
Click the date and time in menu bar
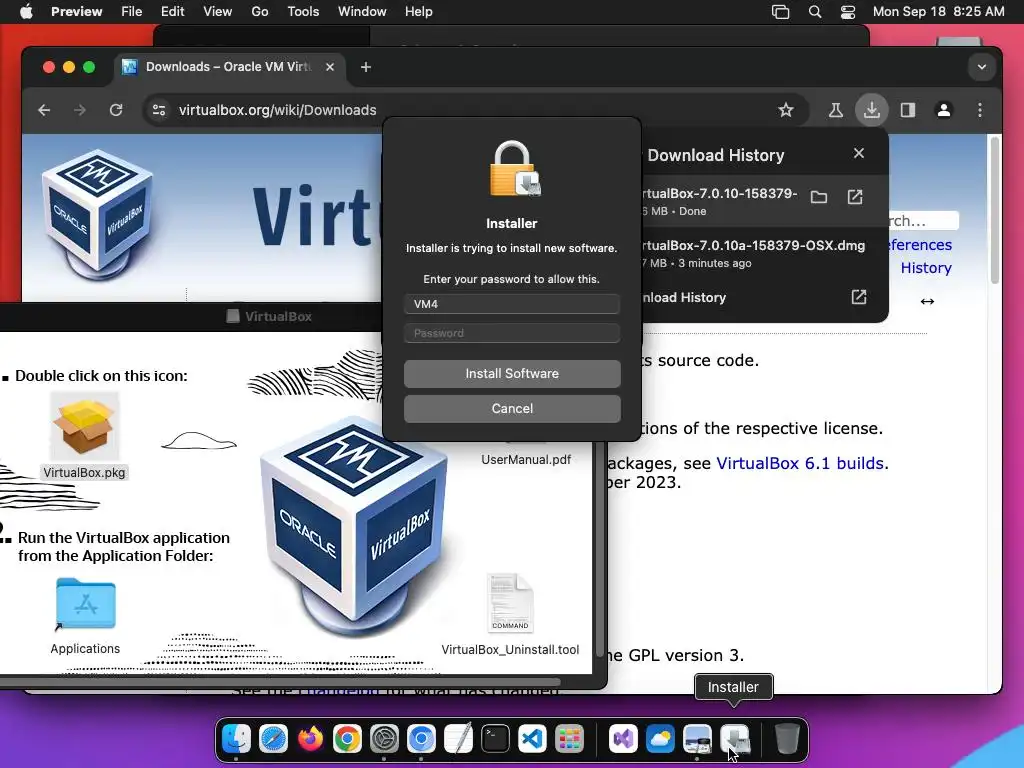tap(938, 12)
